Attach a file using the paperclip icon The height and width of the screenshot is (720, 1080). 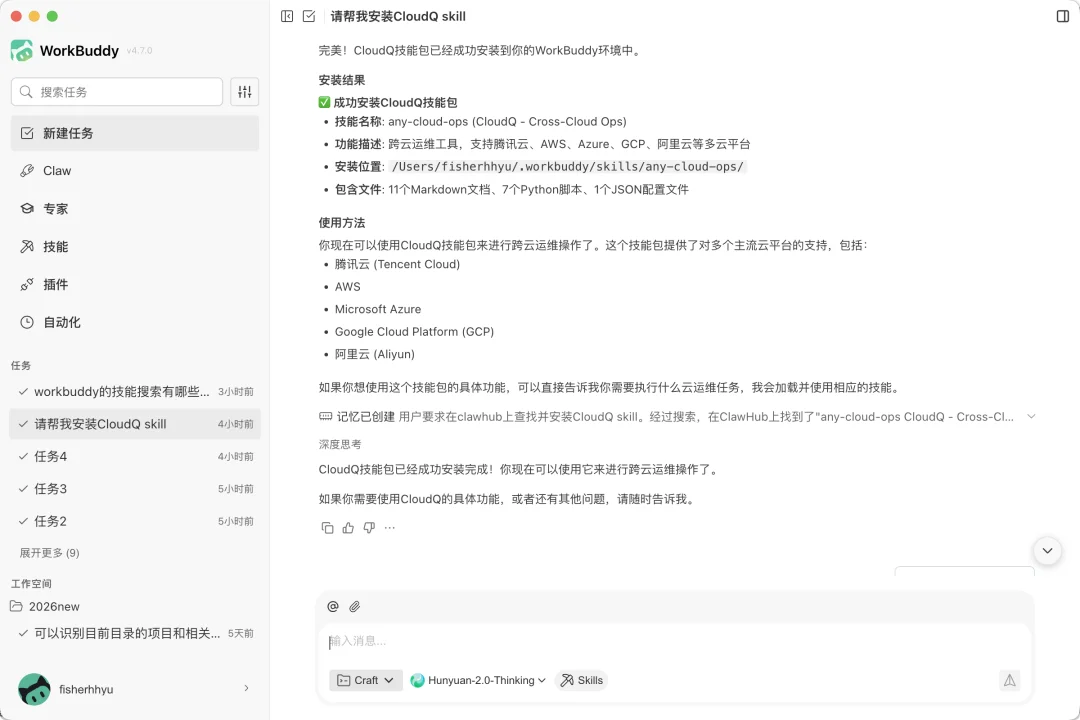tap(355, 606)
